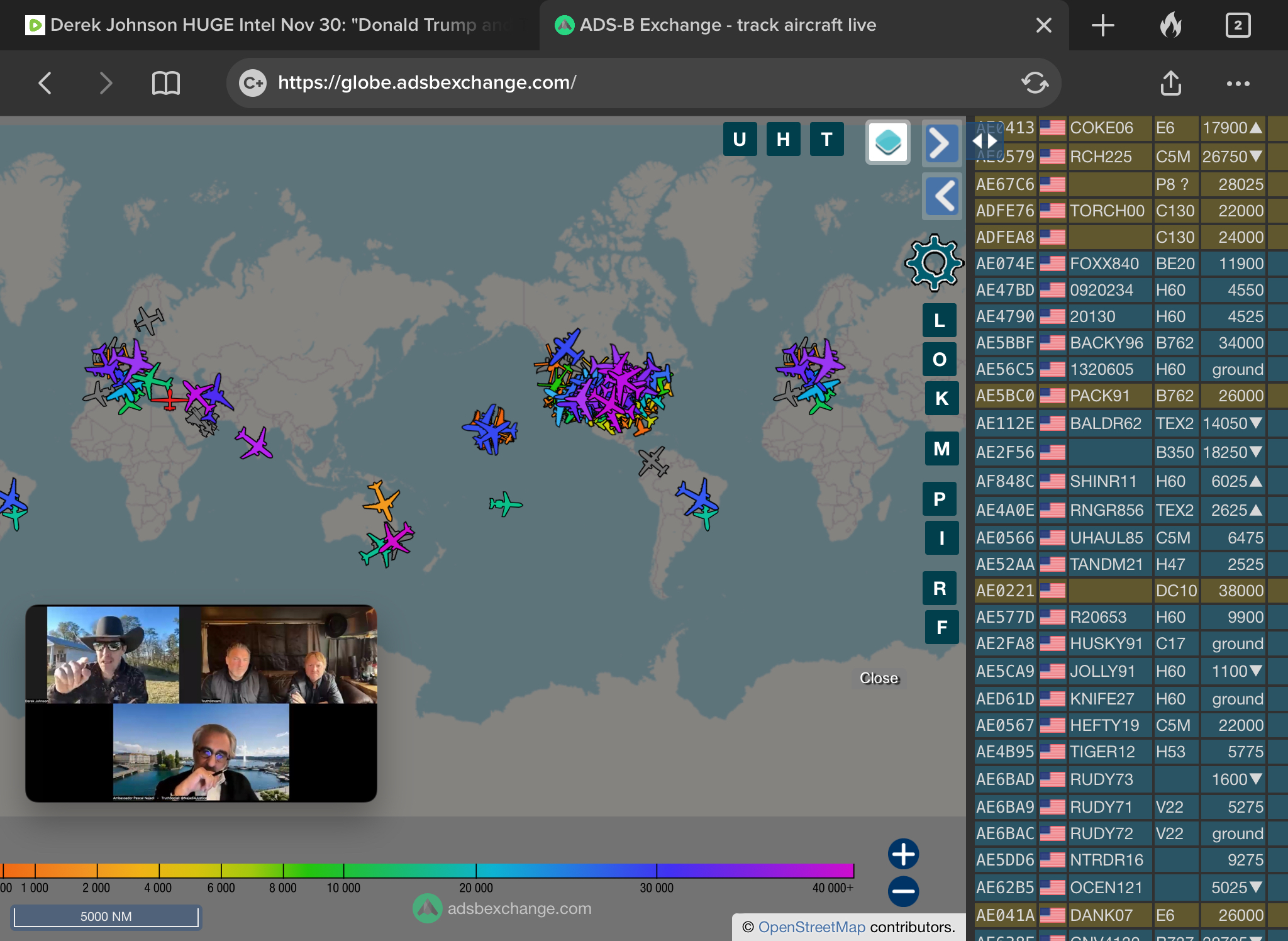Click the 5000 NM map scale bar
The height and width of the screenshot is (941, 1288).
pyautogui.click(x=106, y=916)
